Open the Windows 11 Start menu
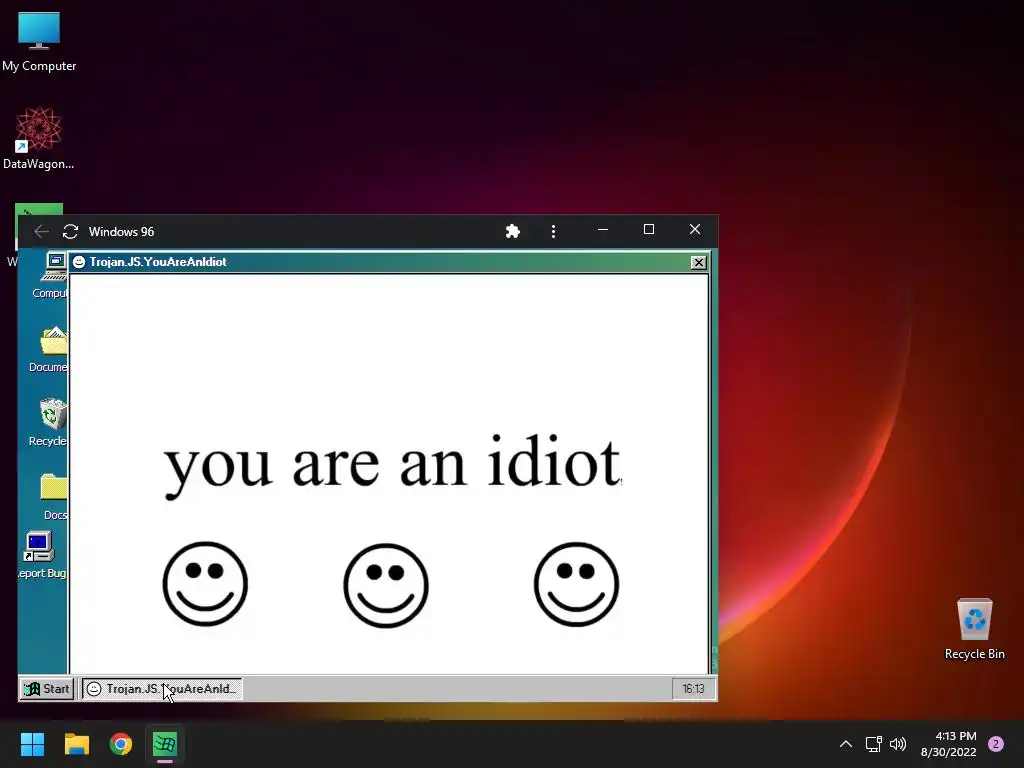The width and height of the screenshot is (1024, 768). pyautogui.click(x=32, y=744)
